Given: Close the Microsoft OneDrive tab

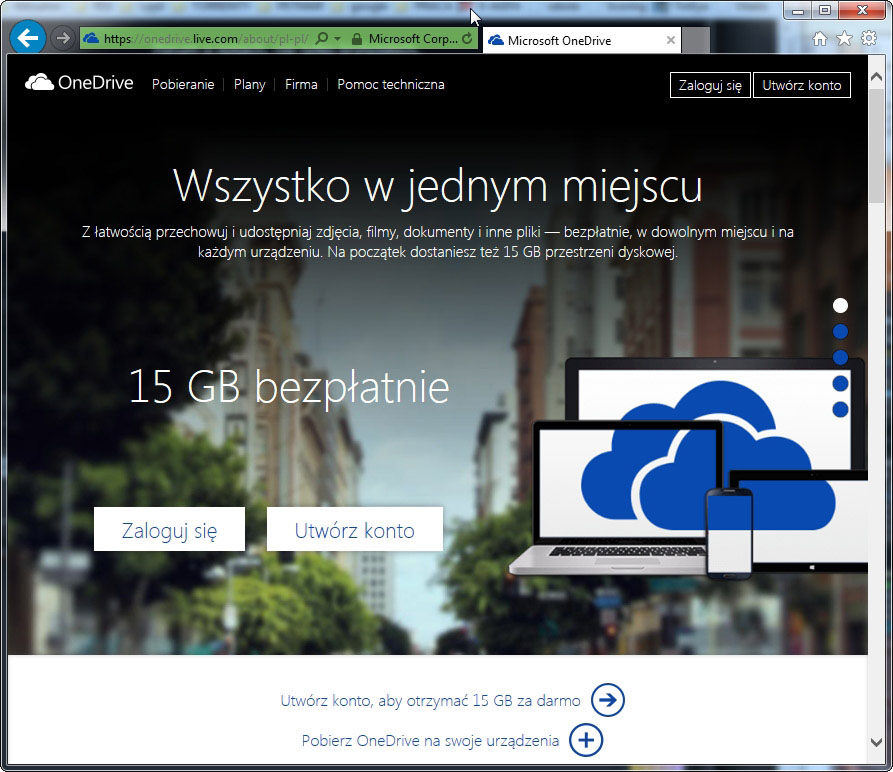Looking at the screenshot, I should 671,40.
